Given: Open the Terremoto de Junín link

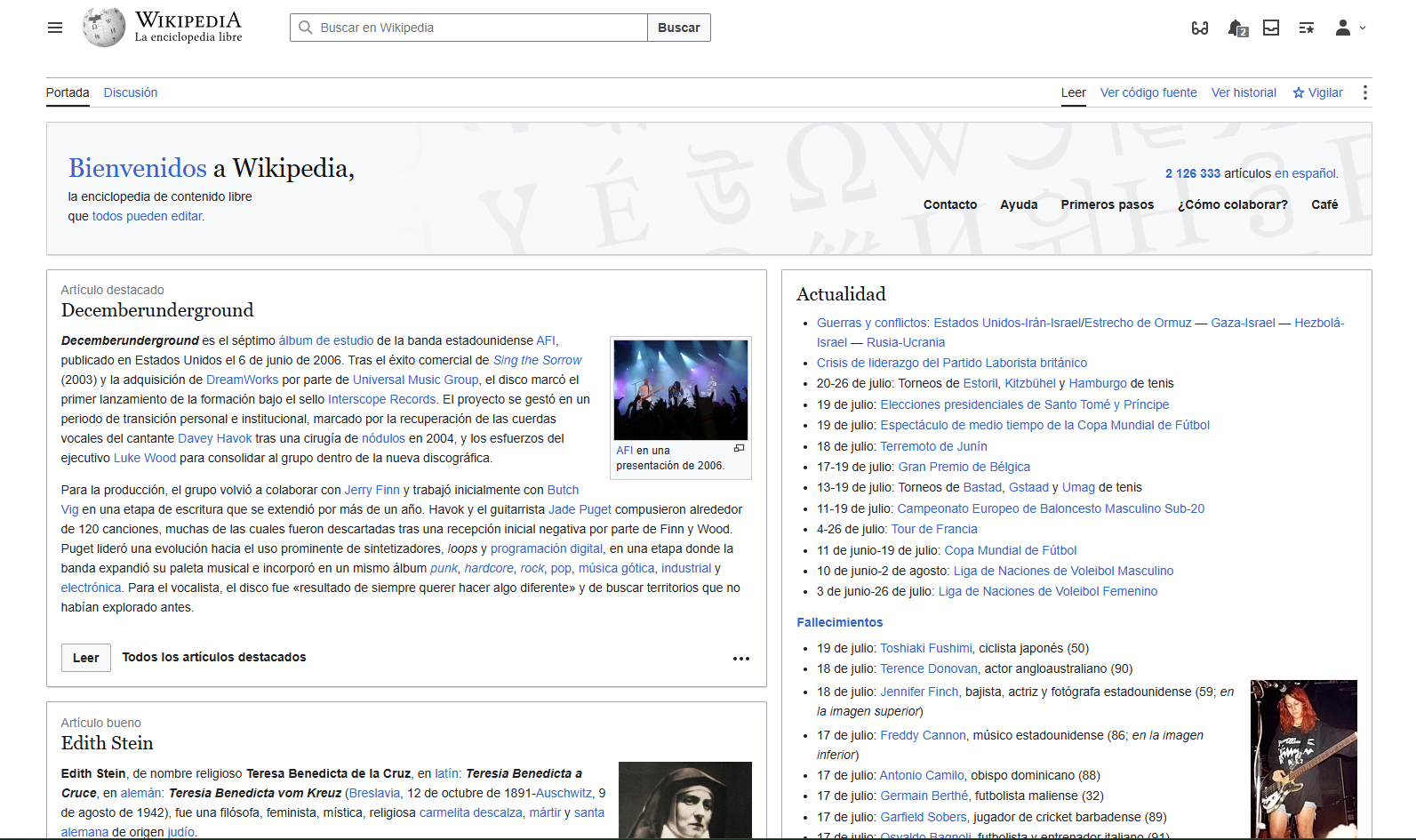Looking at the screenshot, I should pos(933,446).
